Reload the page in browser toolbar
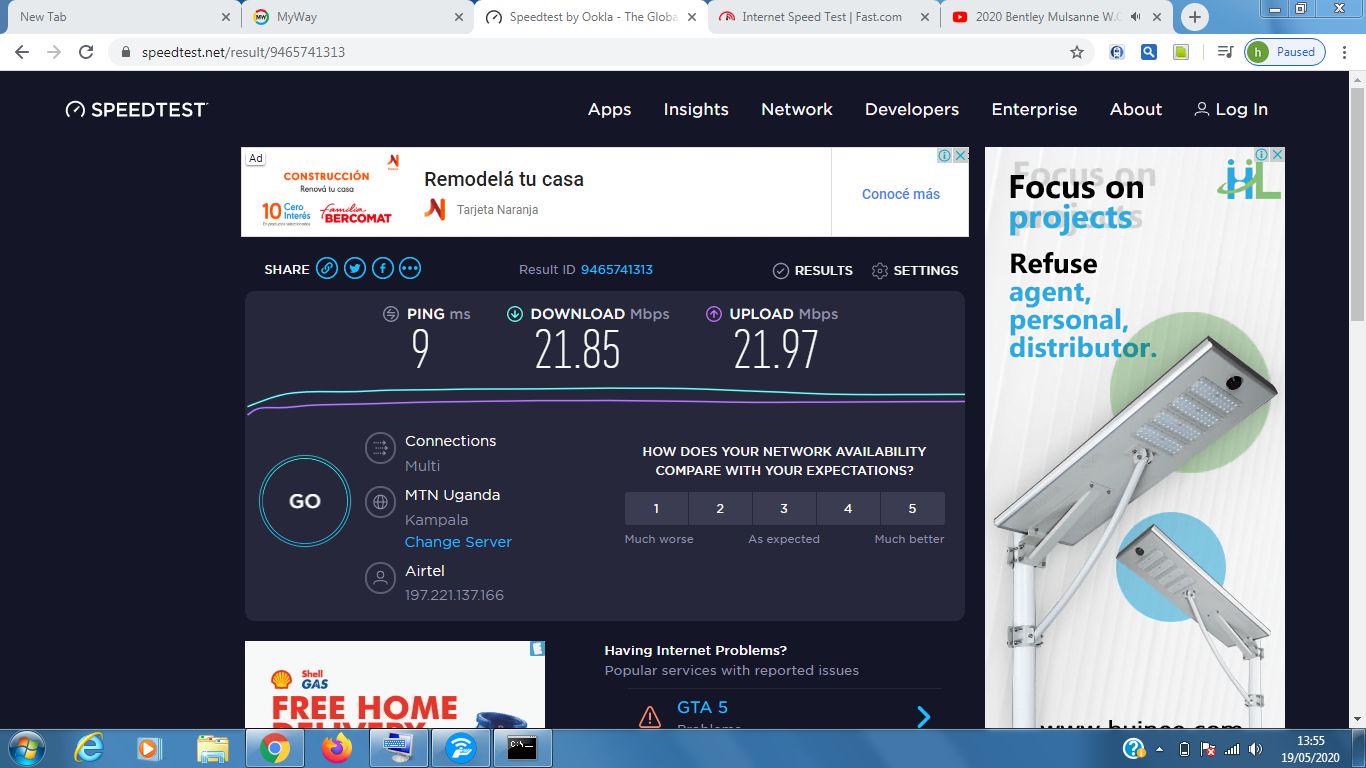 [86, 52]
